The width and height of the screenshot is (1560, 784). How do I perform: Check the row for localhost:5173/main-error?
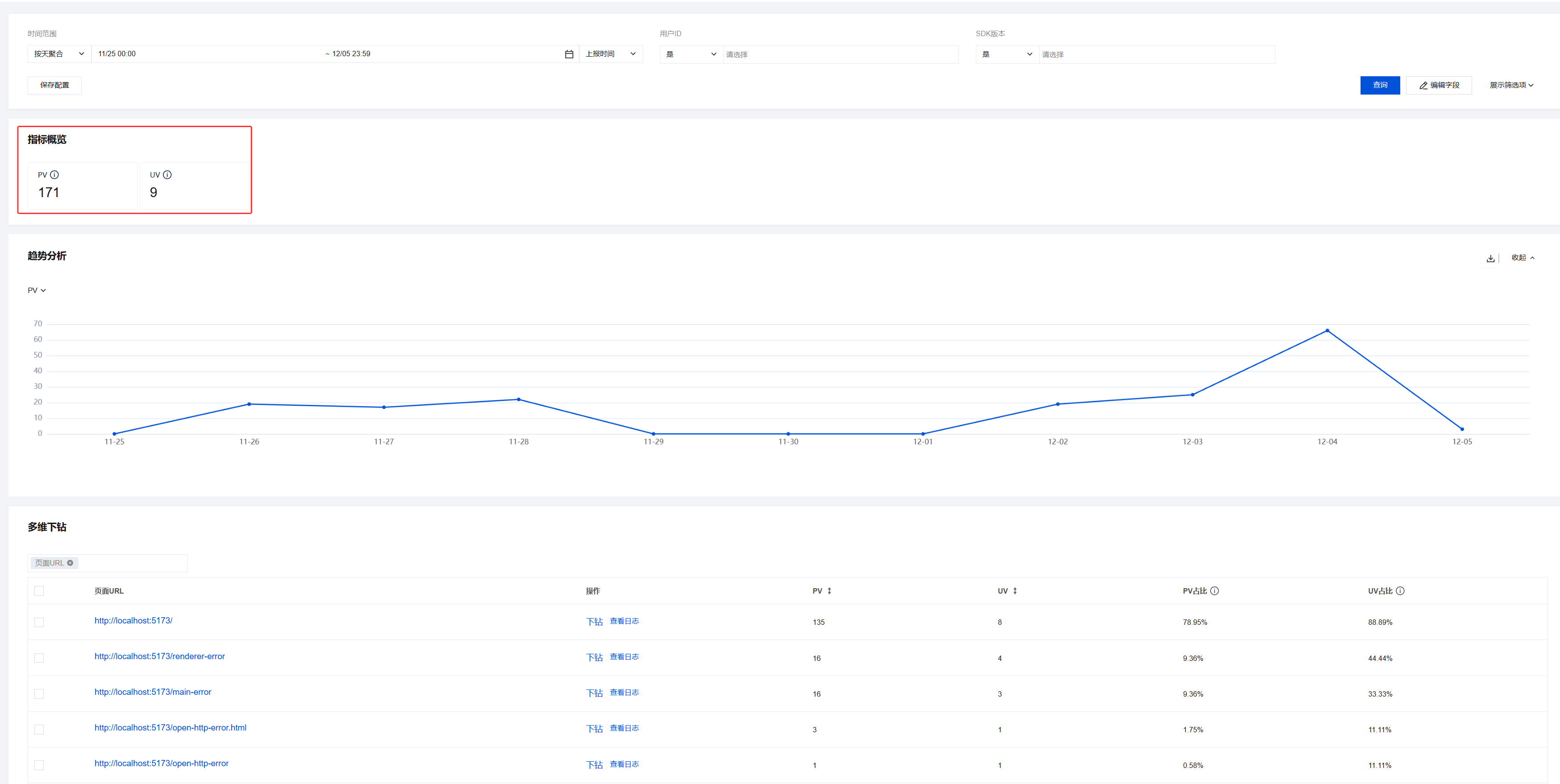(x=39, y=694)
